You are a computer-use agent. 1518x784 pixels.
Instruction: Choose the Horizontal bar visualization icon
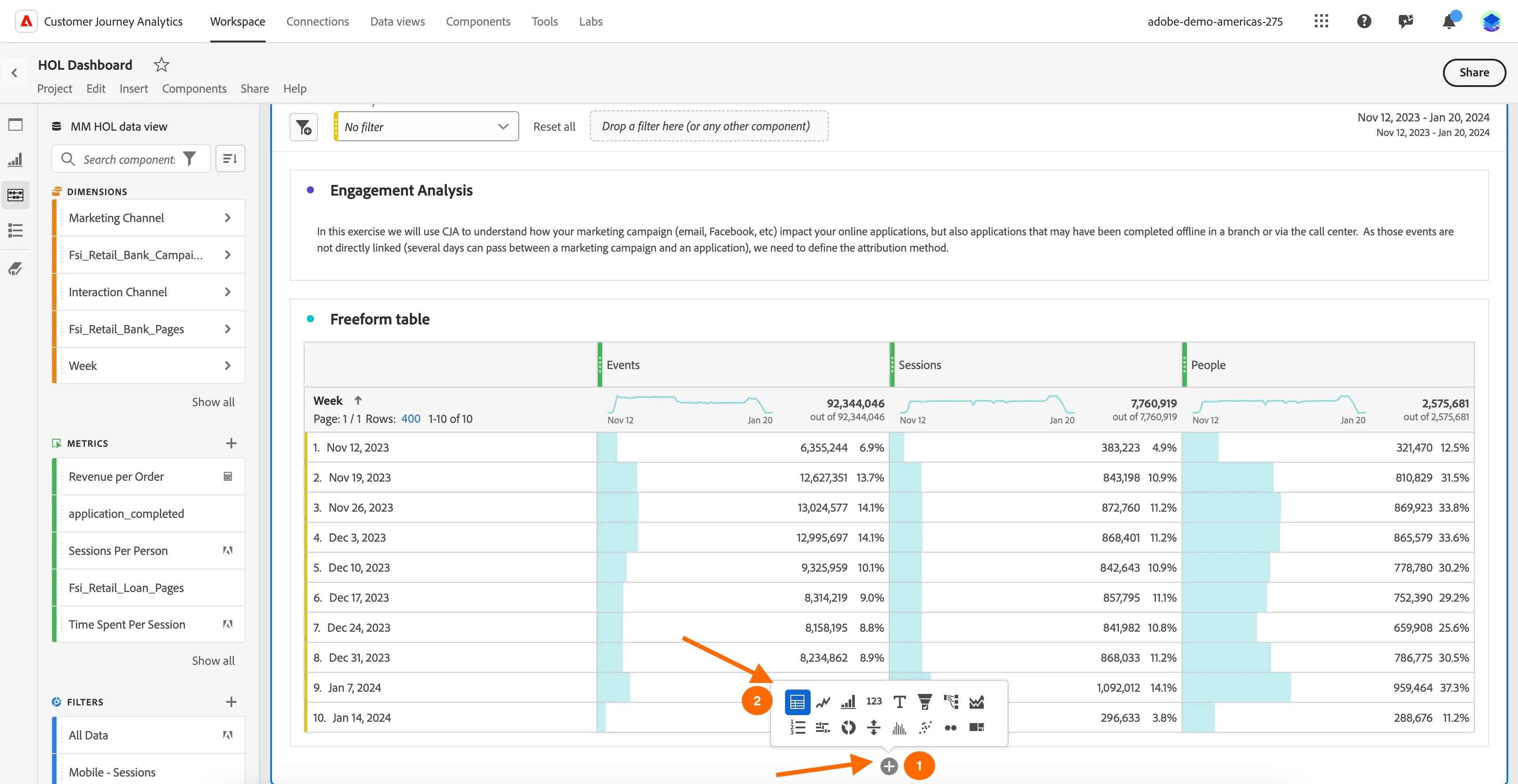(823, 727)
